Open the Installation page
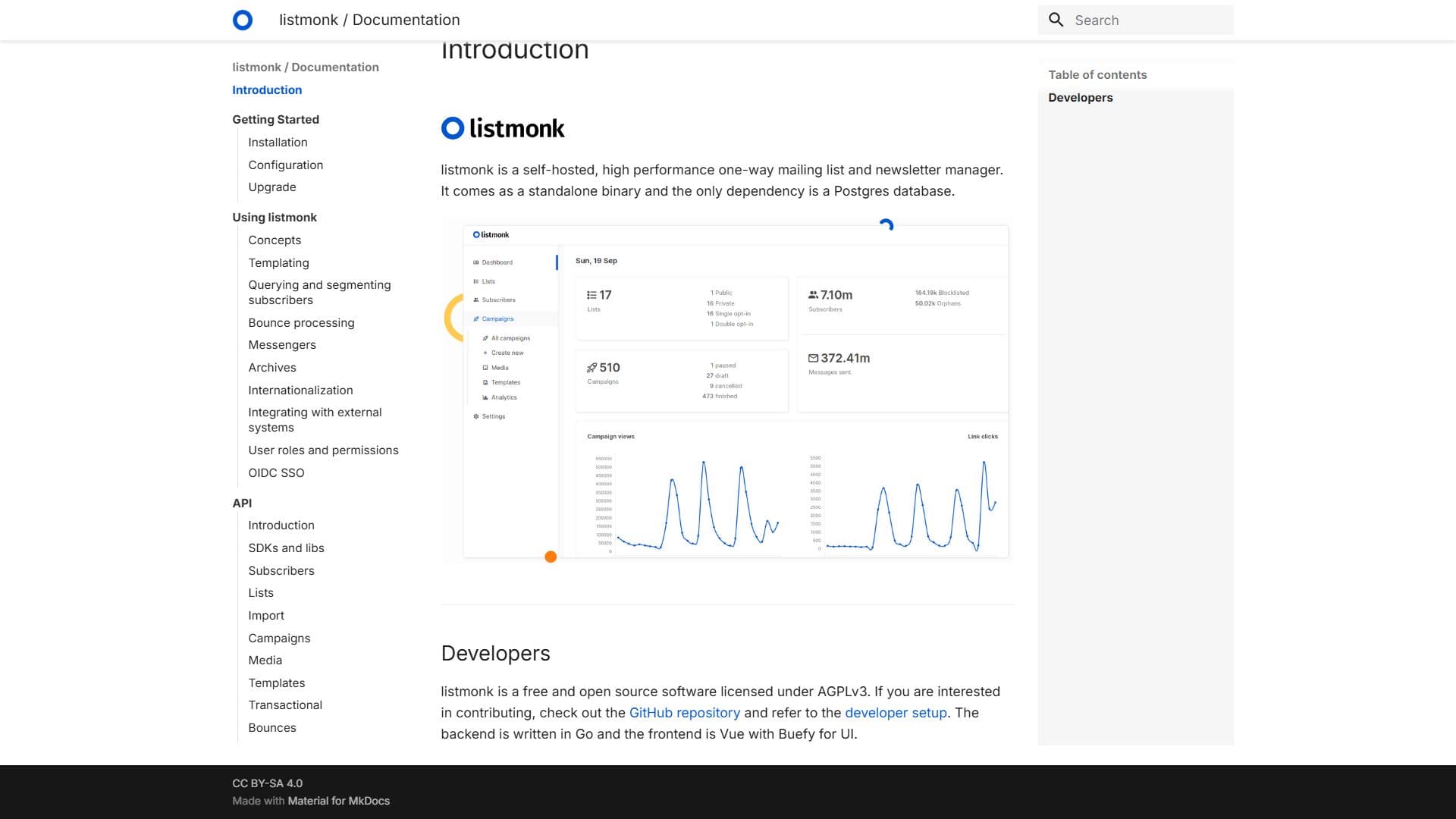Viewport: 1456px width, 819px height. (278, 142)
